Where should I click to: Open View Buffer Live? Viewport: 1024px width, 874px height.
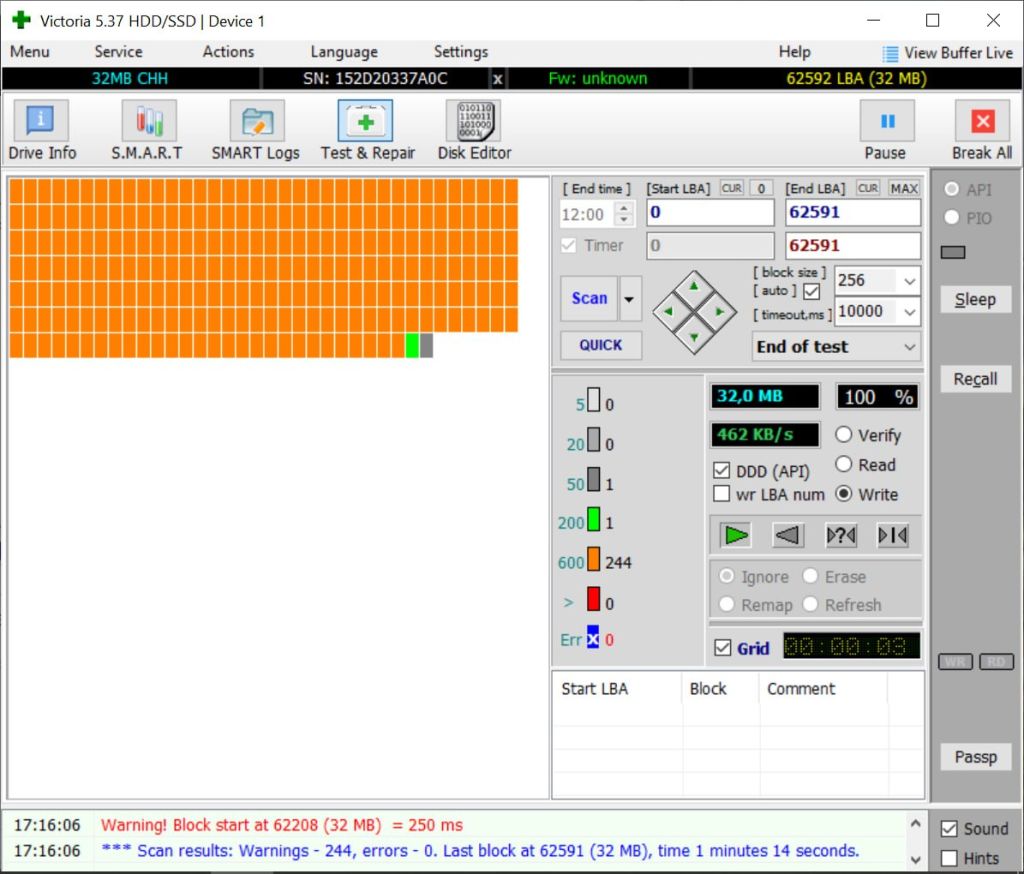tap(948, 53)
